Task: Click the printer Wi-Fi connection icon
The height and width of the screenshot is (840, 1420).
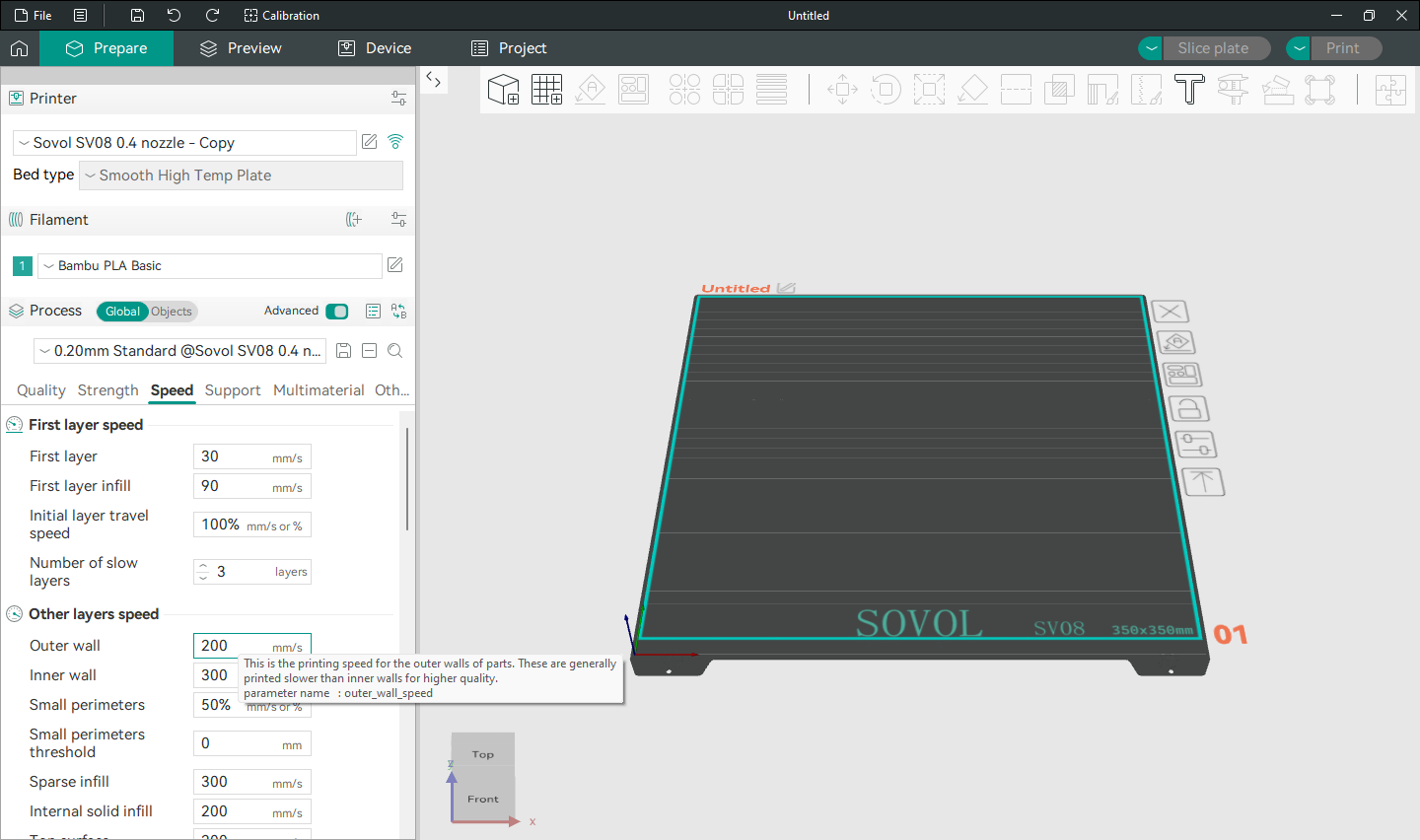Action: click(395, 142)
